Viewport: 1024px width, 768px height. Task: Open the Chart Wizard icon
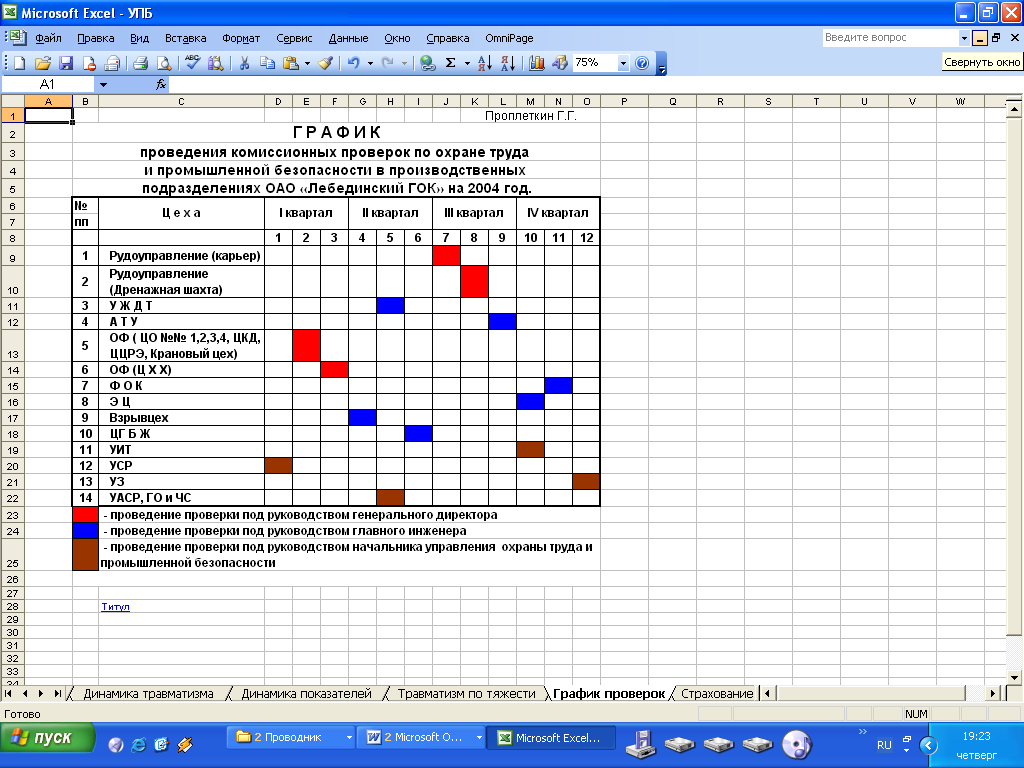pyautogui.click(x=537, y=62)
